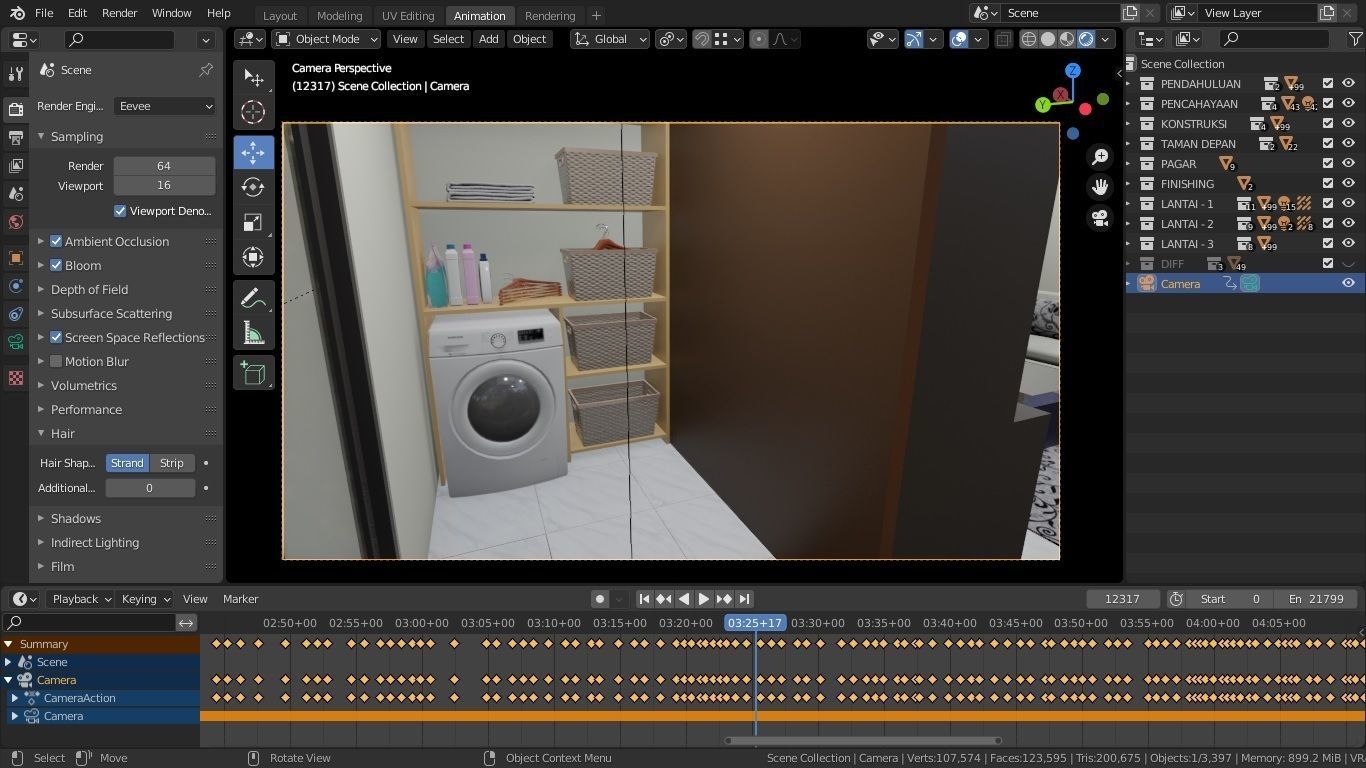Screen dimensions: 1366x768
Task: Open the viewport Select menu
Action: [x=448, y=39]
